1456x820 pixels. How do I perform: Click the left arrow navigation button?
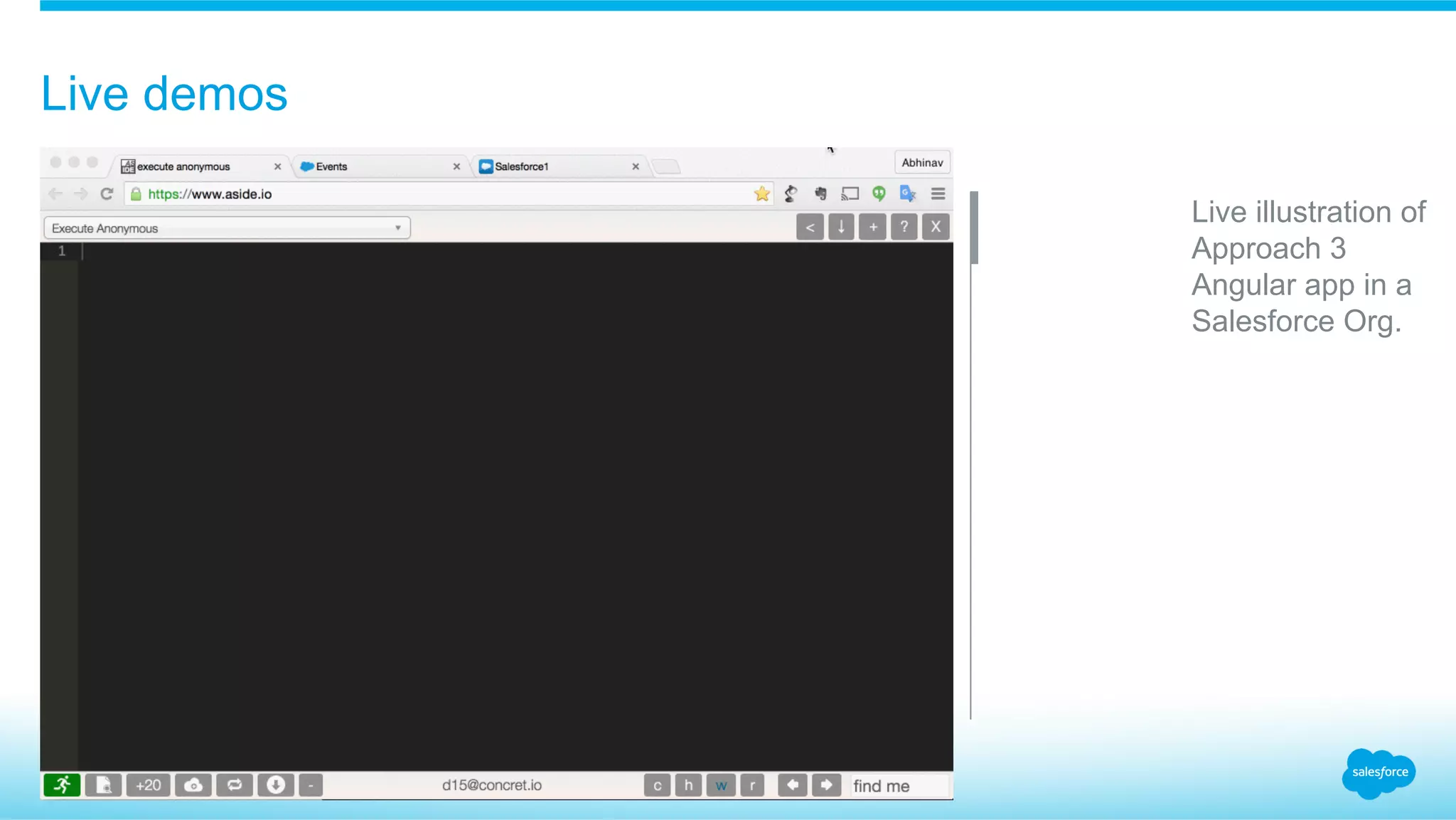[793, 785]
